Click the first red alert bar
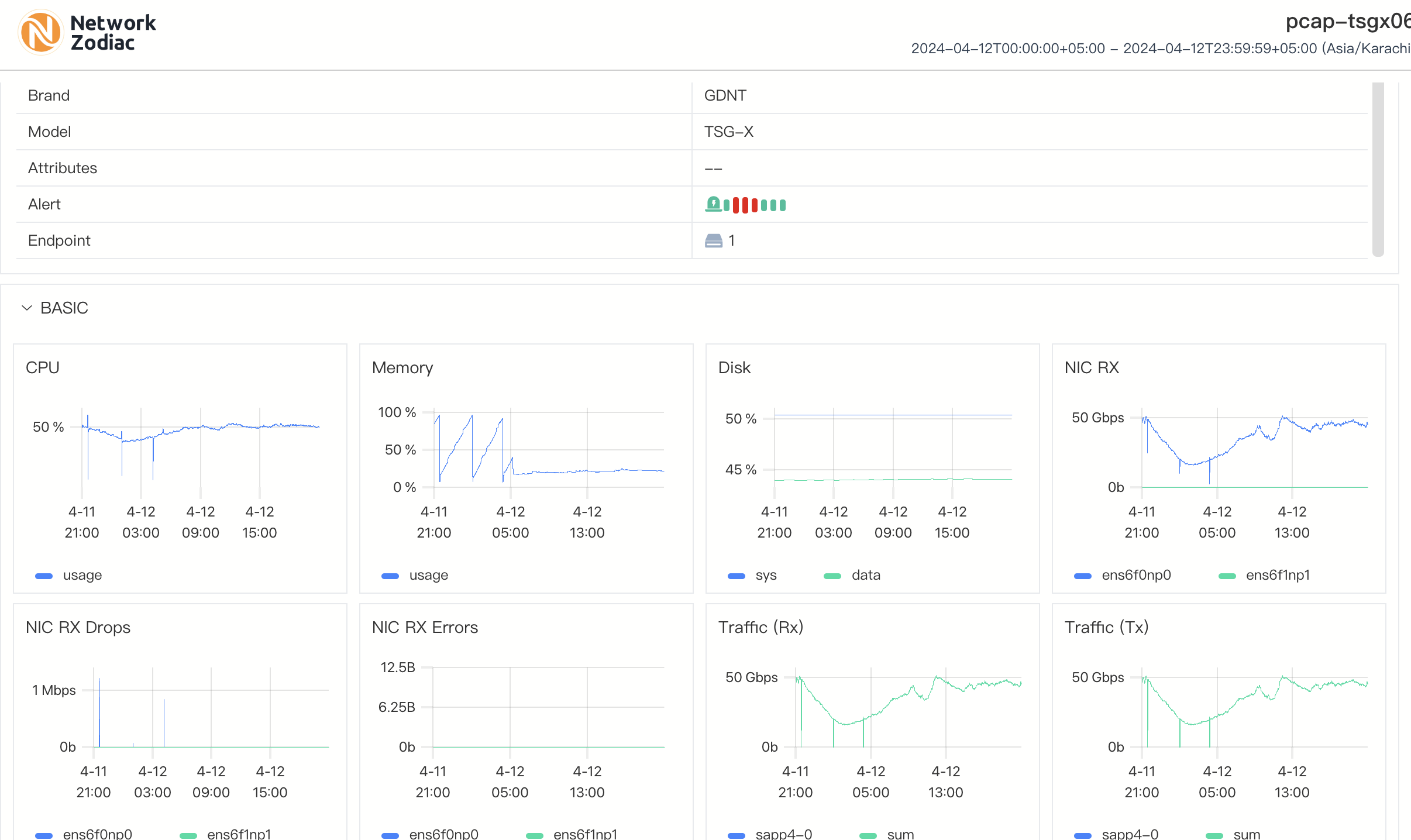This screenshot has width=1411, height=840. tap(736, 205)
